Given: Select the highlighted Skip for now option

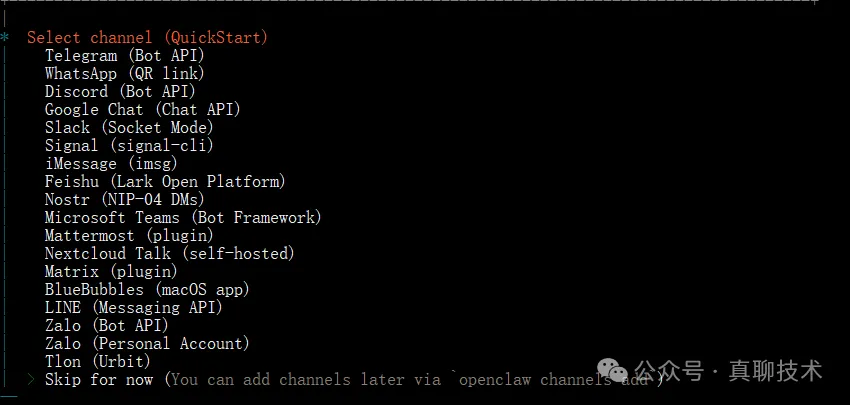Looking at the screenshot, I should tap(99, 380).
